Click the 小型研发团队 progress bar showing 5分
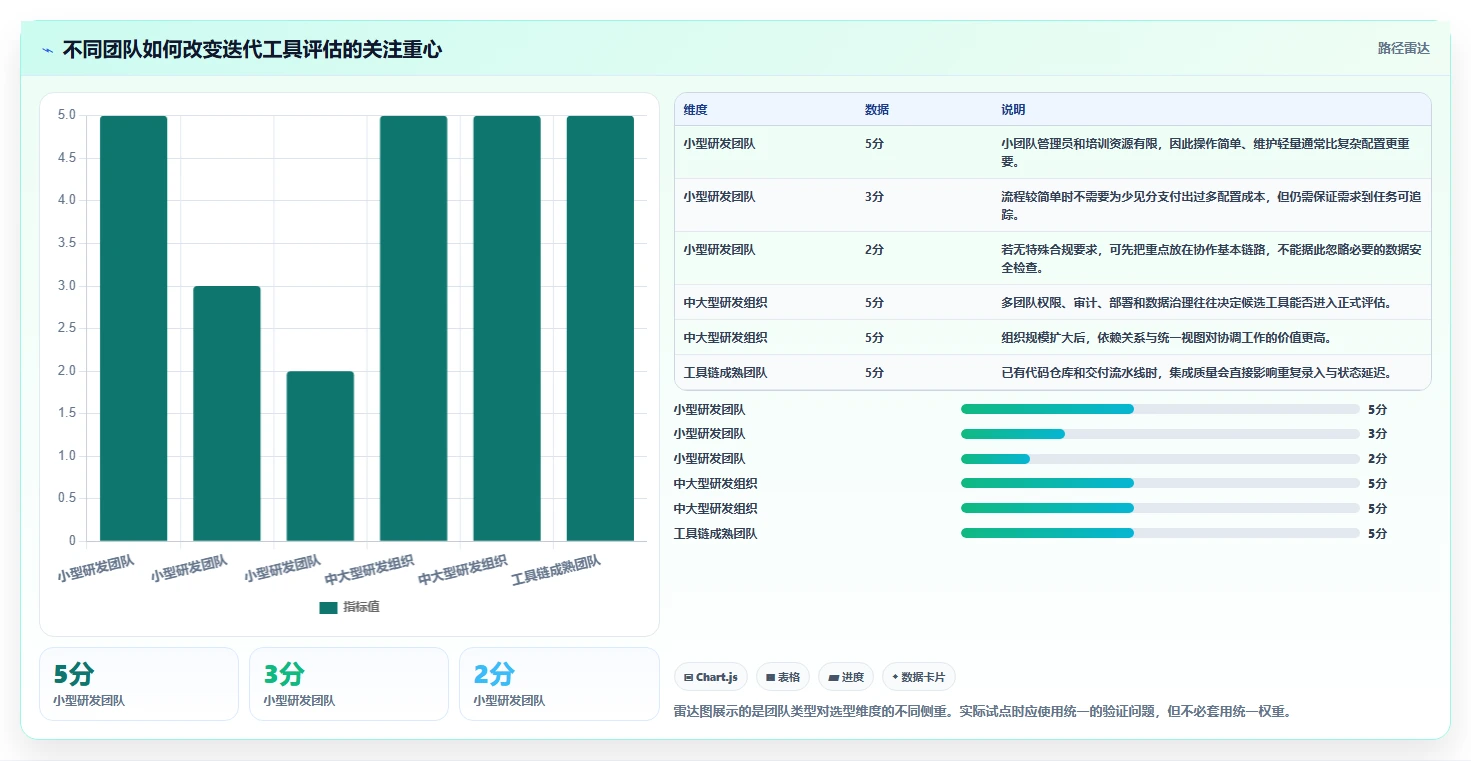This screenshot has width=1471, height=761. pyautogui.click(x=1160, y=409)
